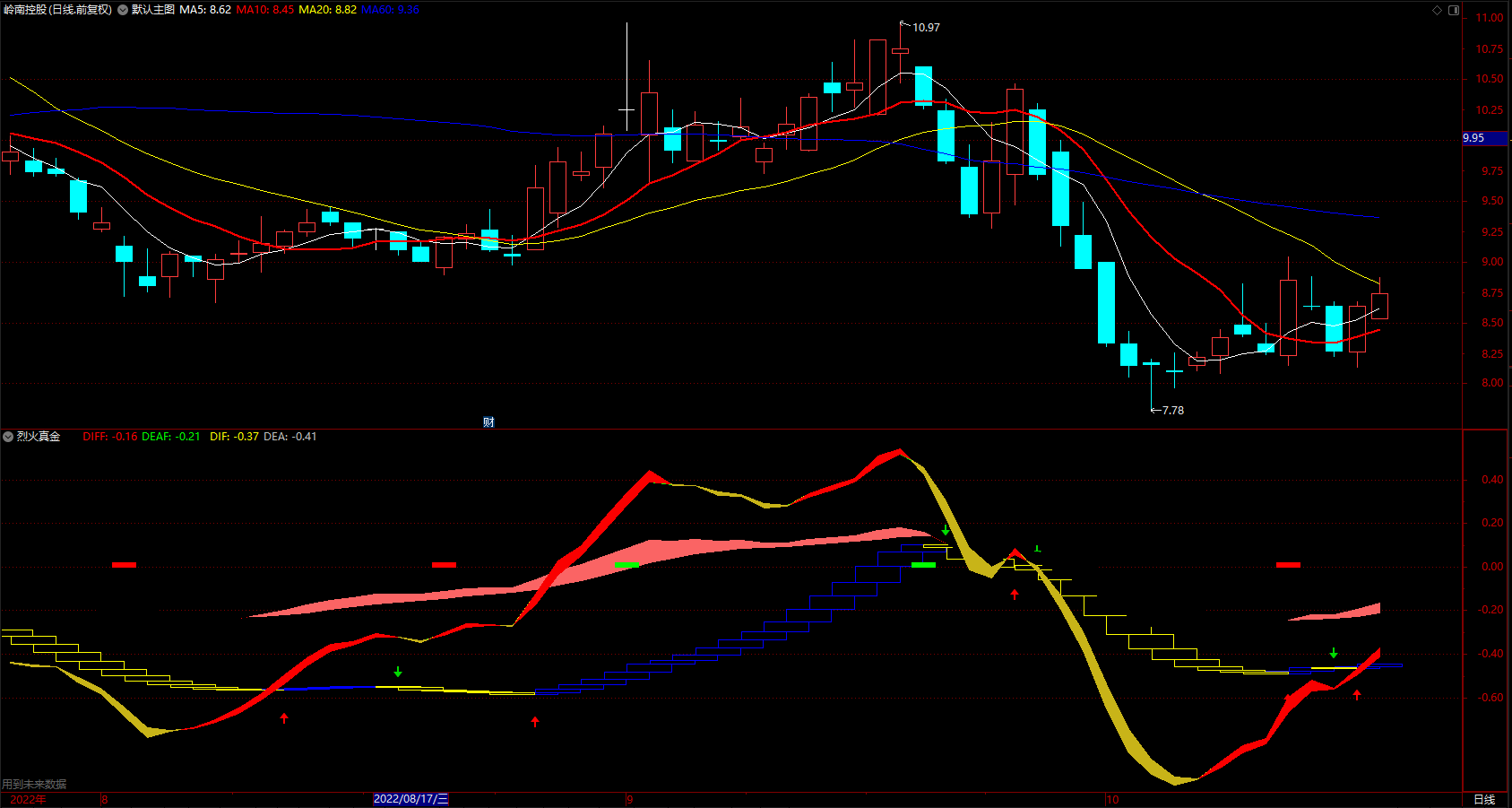Click the month 10 marker on time axis
The image size is (1512, 808).
pyautogui.click(x=1112, y=799)
